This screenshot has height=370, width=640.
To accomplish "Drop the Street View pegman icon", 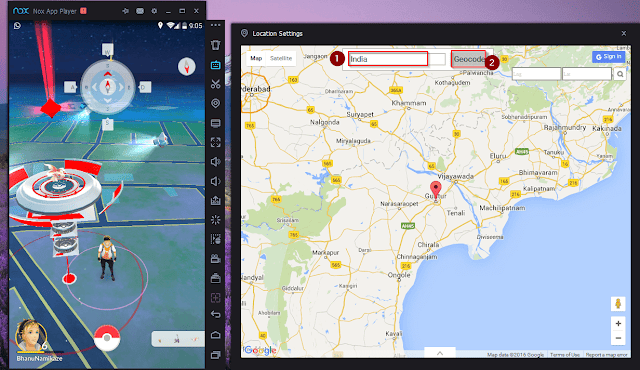I will pyautogui.click(x=618, y=304).
